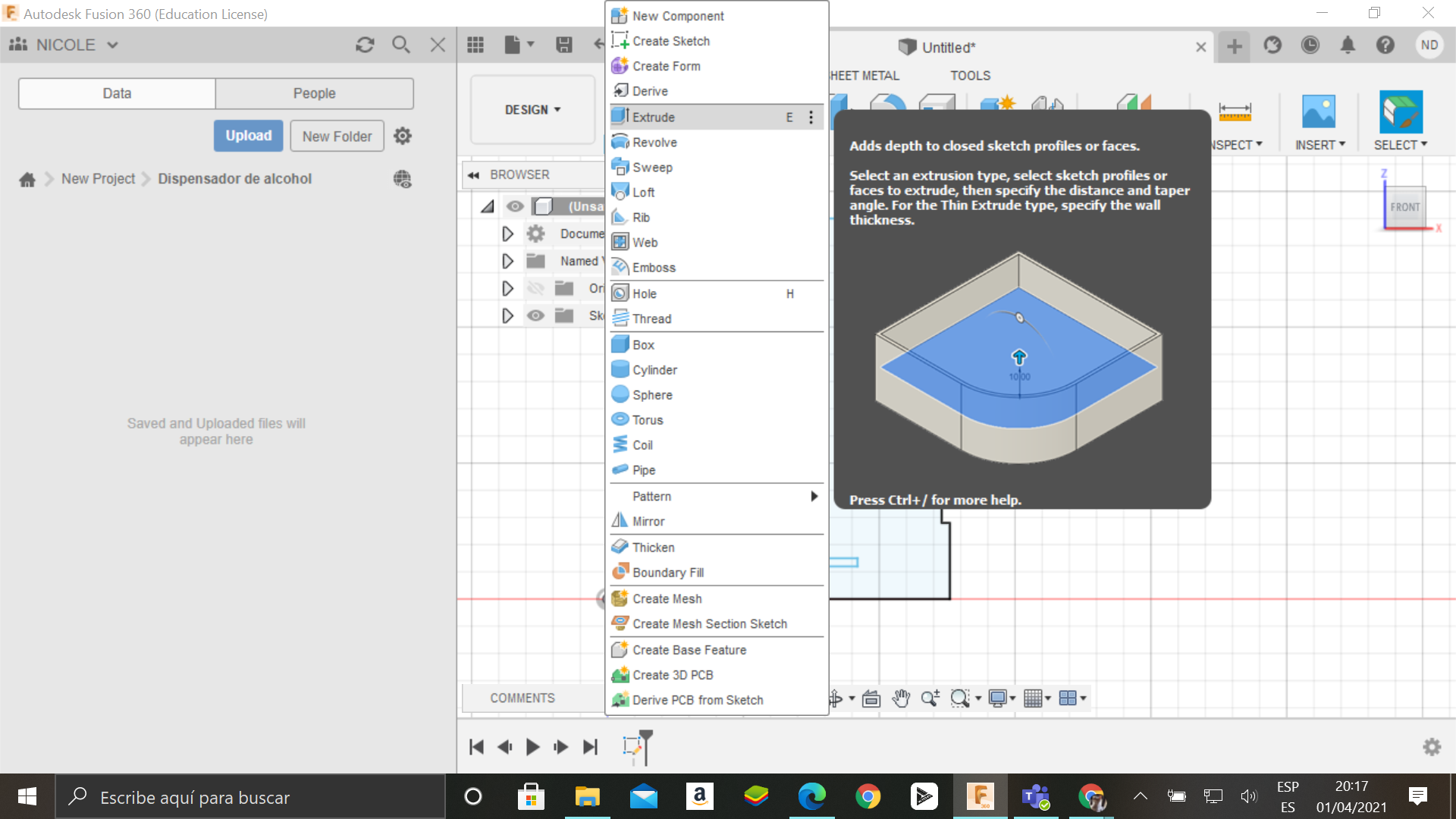Expand Named Views node
The width and height of the screenshot is (1456, 819).
tap(507, 261)
